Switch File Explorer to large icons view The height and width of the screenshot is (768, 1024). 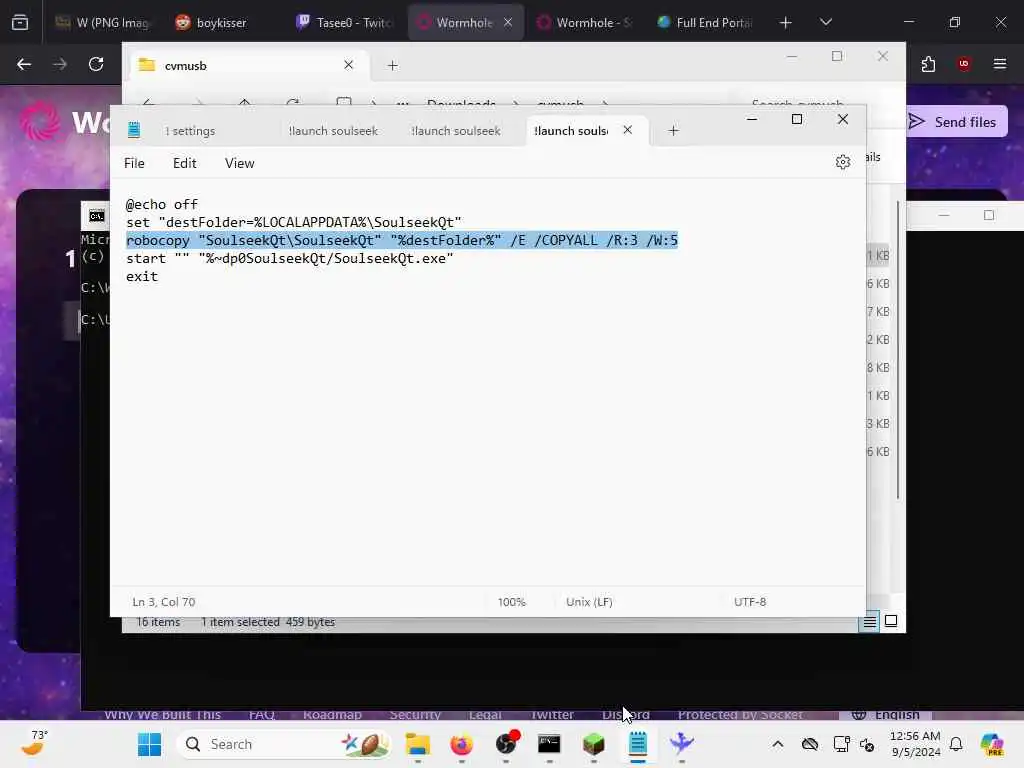891,621
